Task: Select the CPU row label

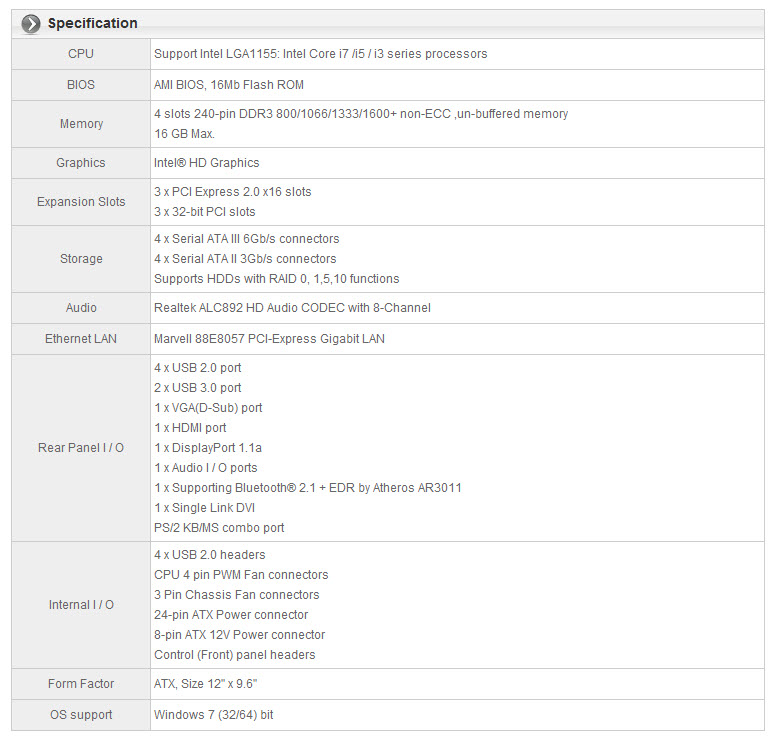Action: pyautogui.click(x=81, y=54)
